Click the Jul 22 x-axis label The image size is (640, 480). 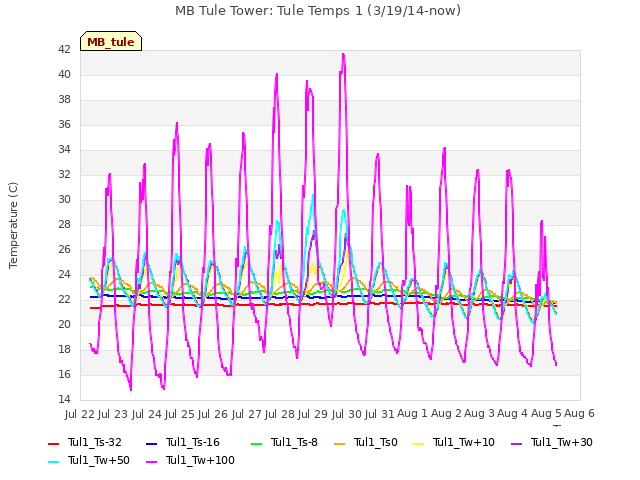80,414
